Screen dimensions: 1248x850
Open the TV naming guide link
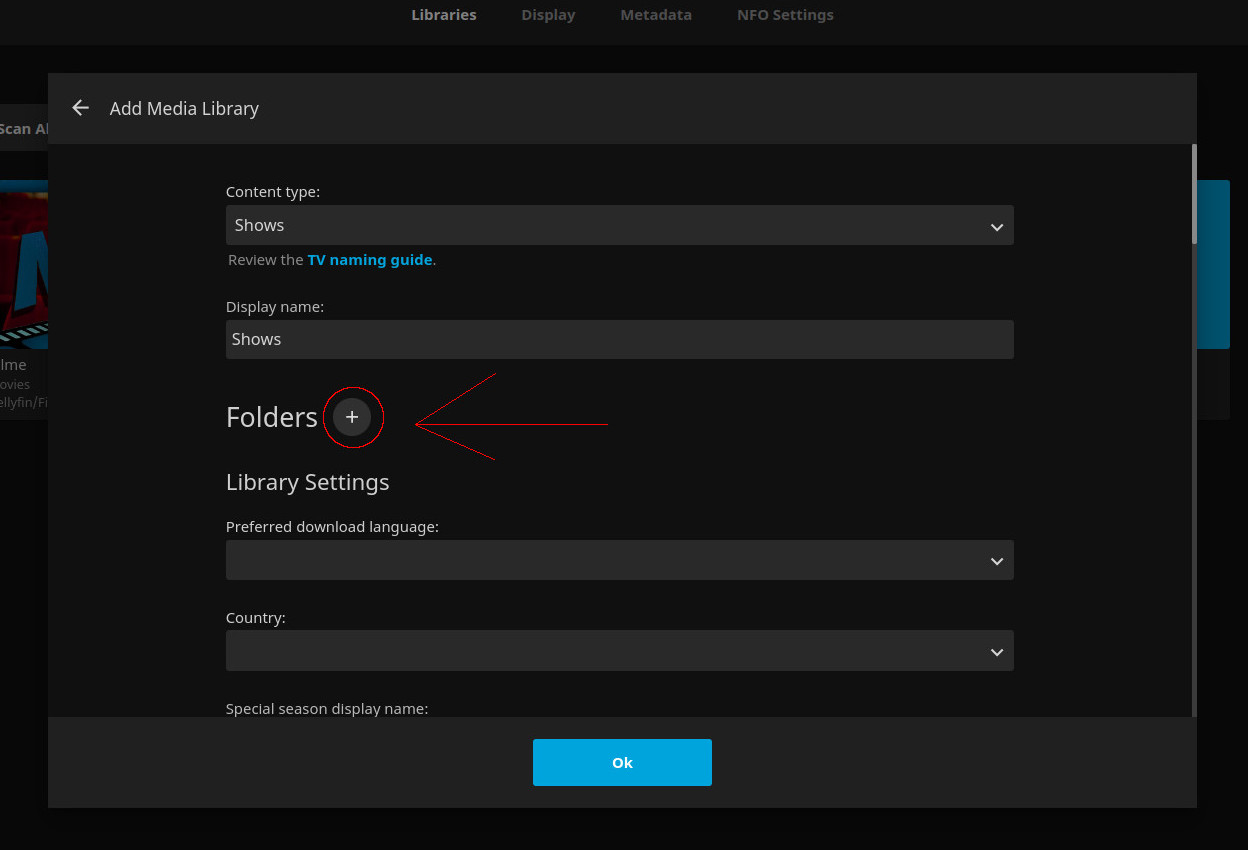click(x=369, y=260)
